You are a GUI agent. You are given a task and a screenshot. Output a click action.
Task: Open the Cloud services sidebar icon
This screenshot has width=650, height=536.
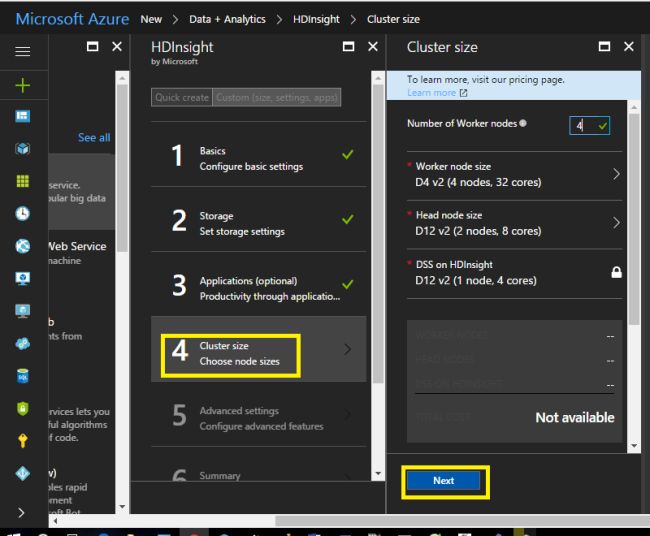[22, 344]
